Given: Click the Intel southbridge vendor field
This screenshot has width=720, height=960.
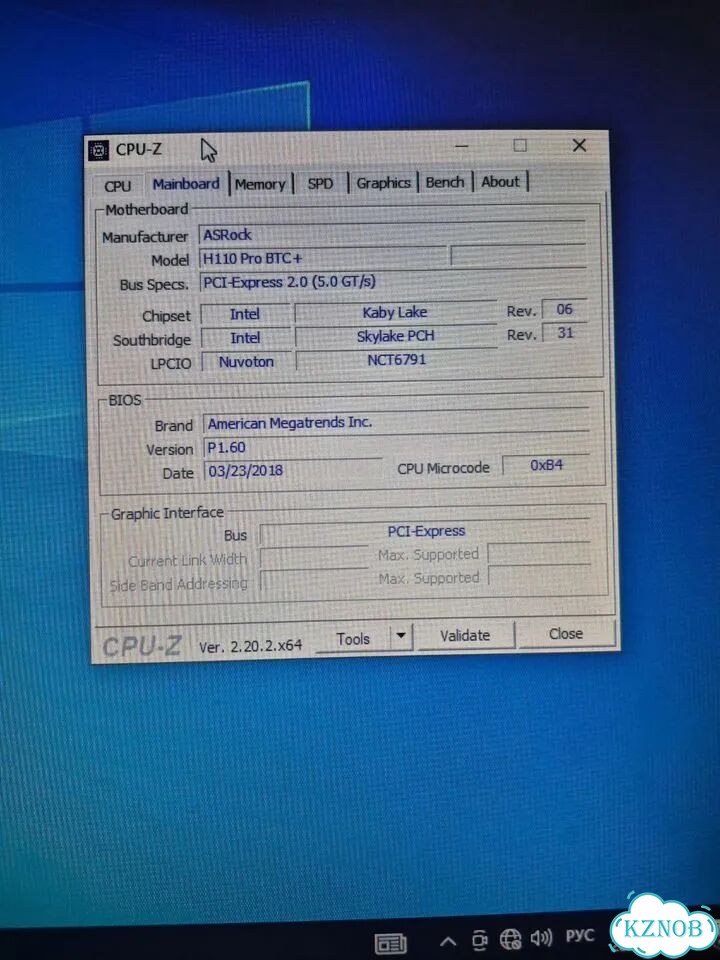Looking at the screenshot, I should click(x=246, y=338).
